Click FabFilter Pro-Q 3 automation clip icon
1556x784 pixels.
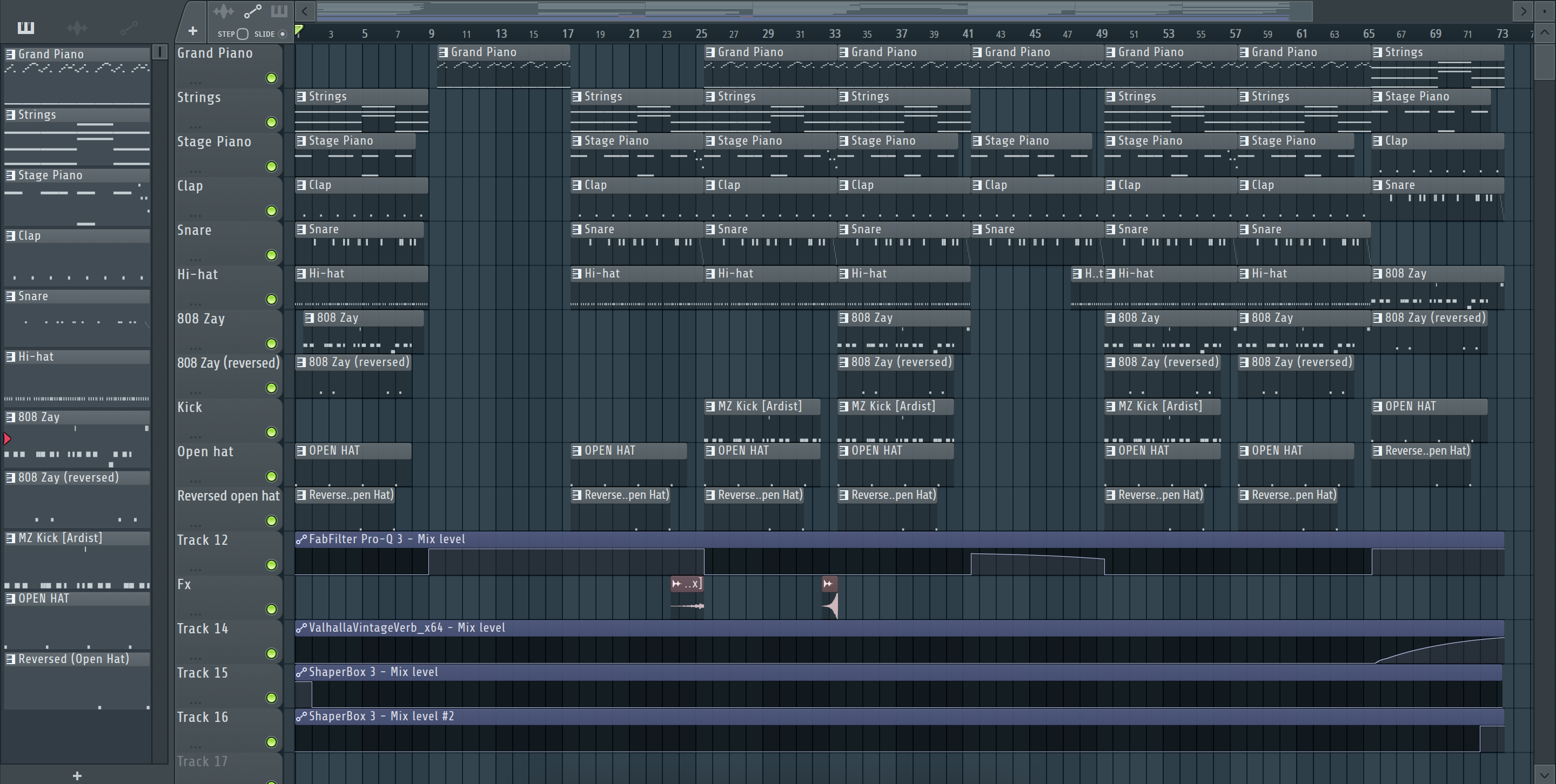point(301,539)
